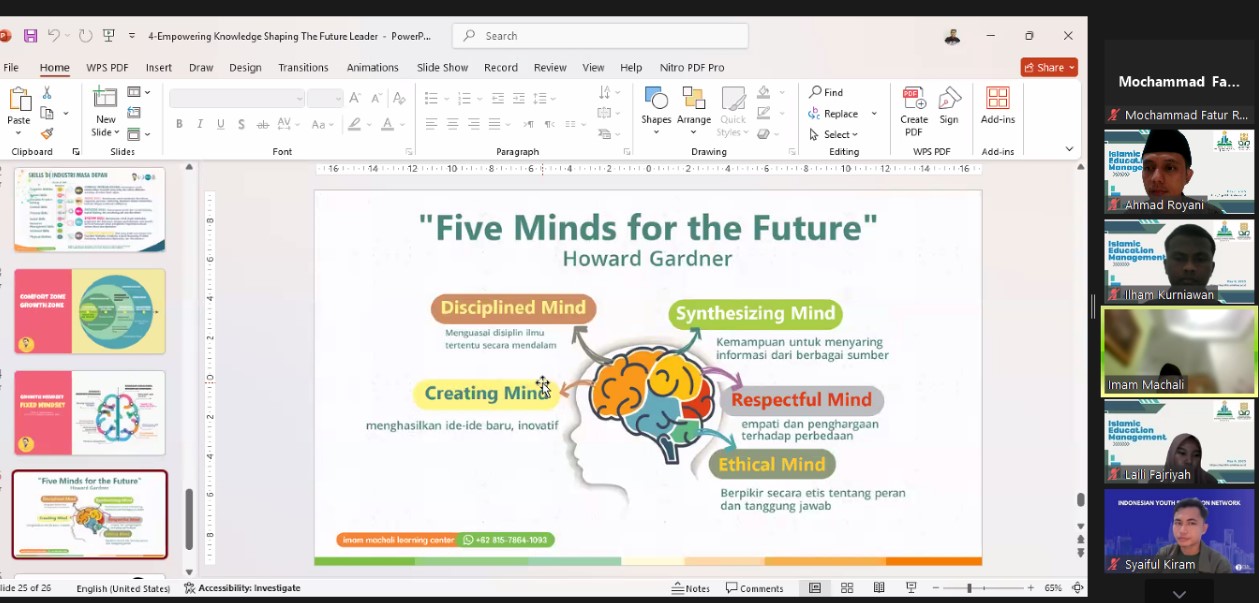Open the Nitro PDF Pro tab
Screen dimensions: 1259x603
[692, 67]
